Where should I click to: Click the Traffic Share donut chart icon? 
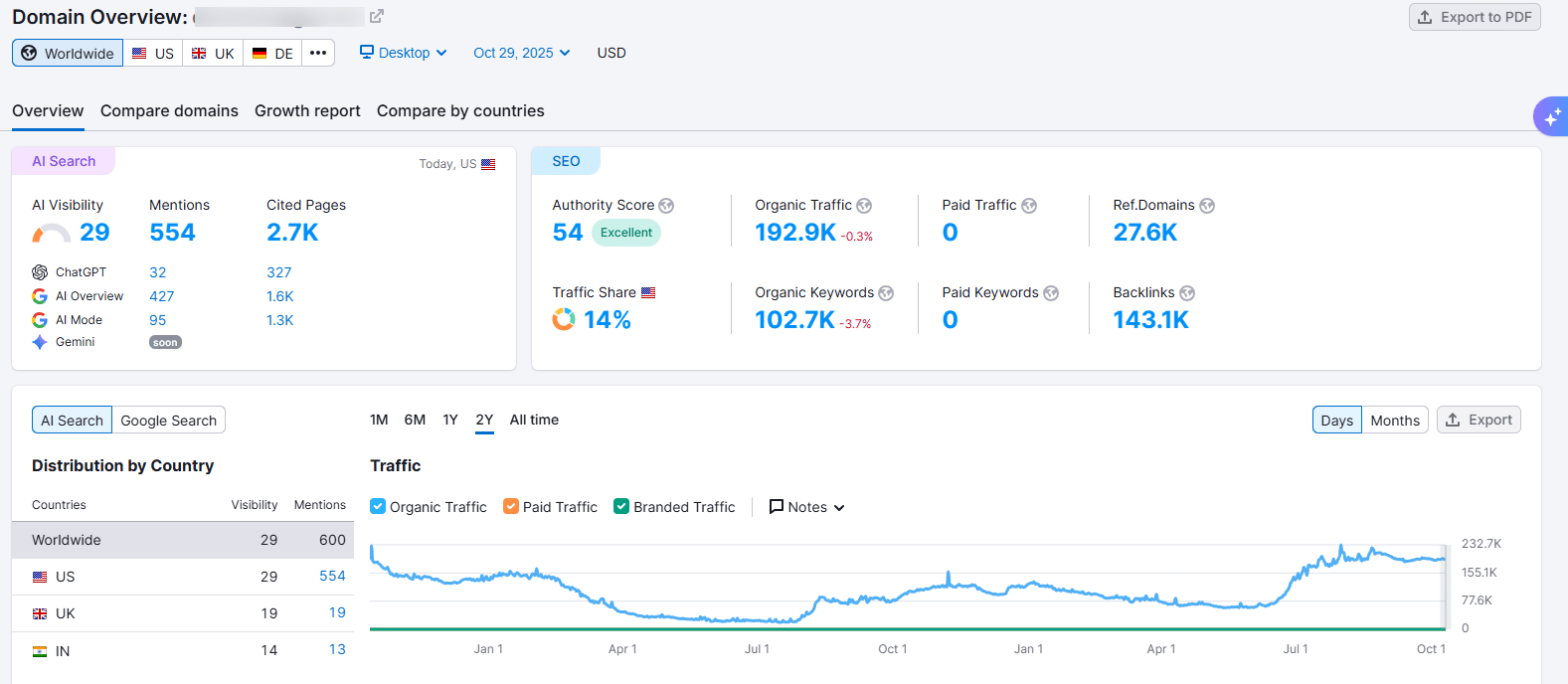564,319
